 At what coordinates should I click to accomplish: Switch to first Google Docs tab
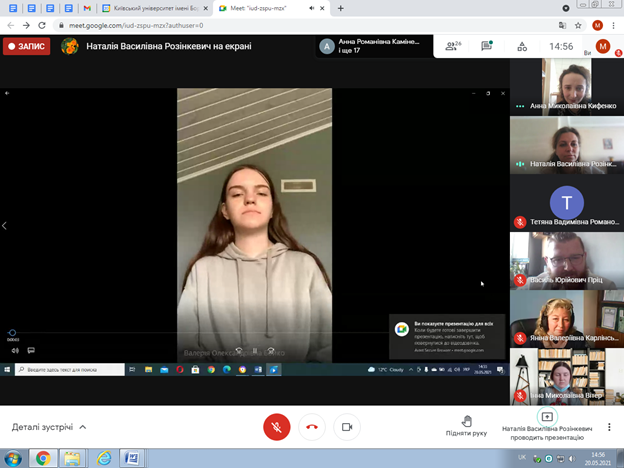13,8
